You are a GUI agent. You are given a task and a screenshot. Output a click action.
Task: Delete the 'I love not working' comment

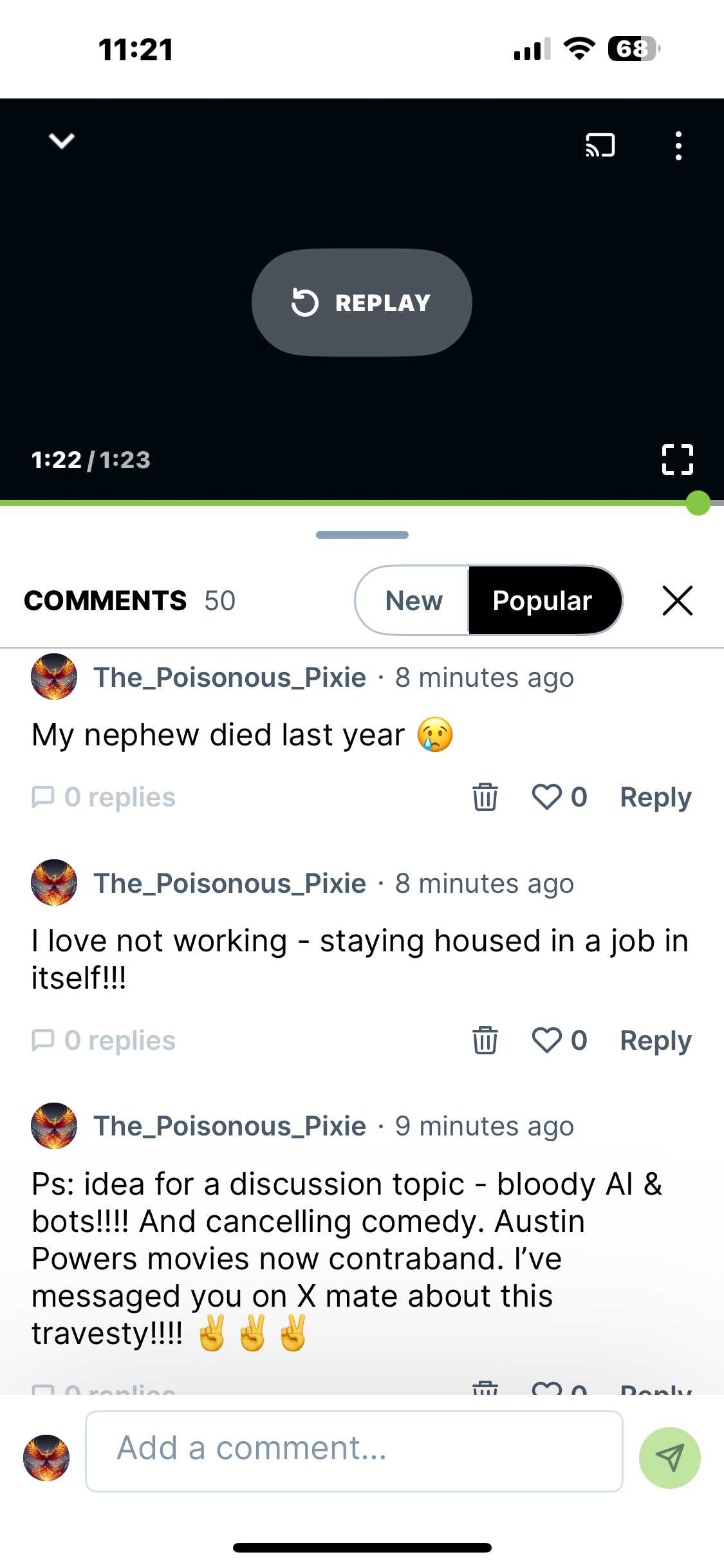[x=485, y=1040]
